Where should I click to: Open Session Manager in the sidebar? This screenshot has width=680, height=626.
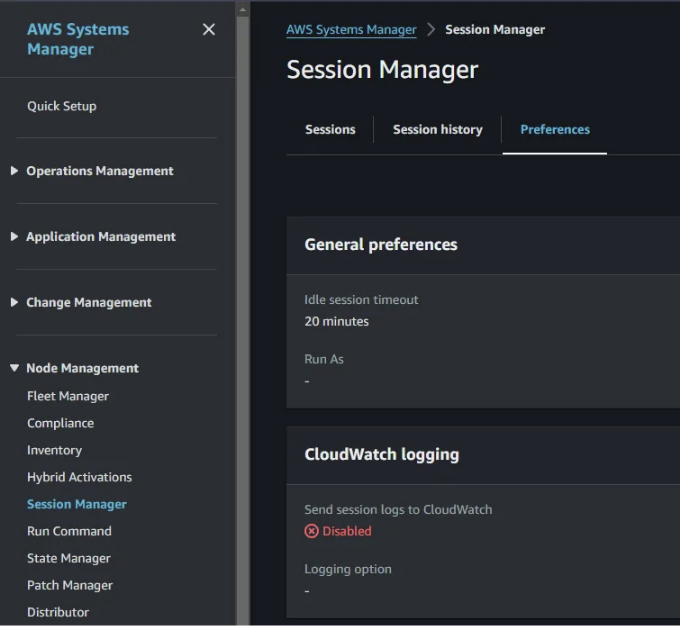tap(77, 504)
